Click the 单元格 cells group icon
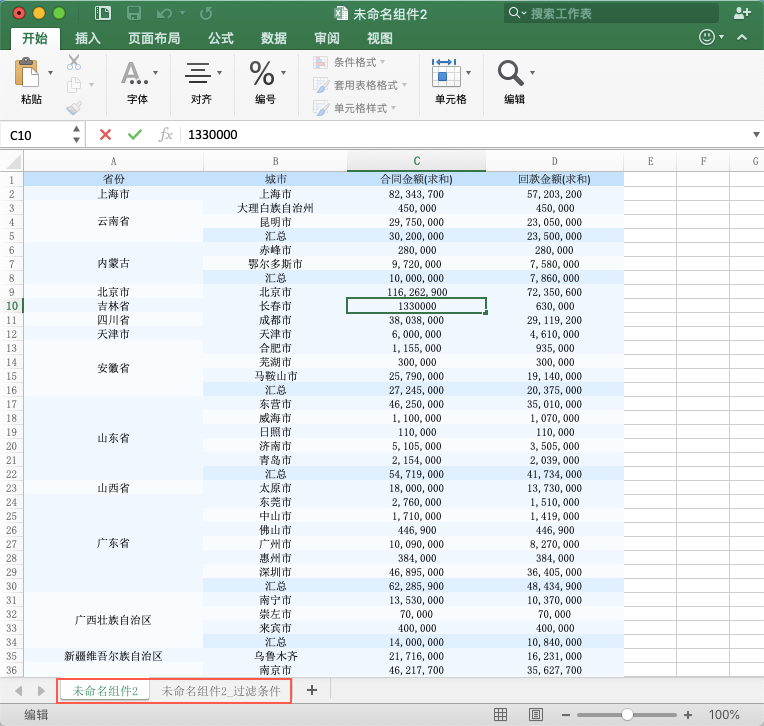This screenshot has width=764, height=726. pyautogui.click(x=446, y=73)
